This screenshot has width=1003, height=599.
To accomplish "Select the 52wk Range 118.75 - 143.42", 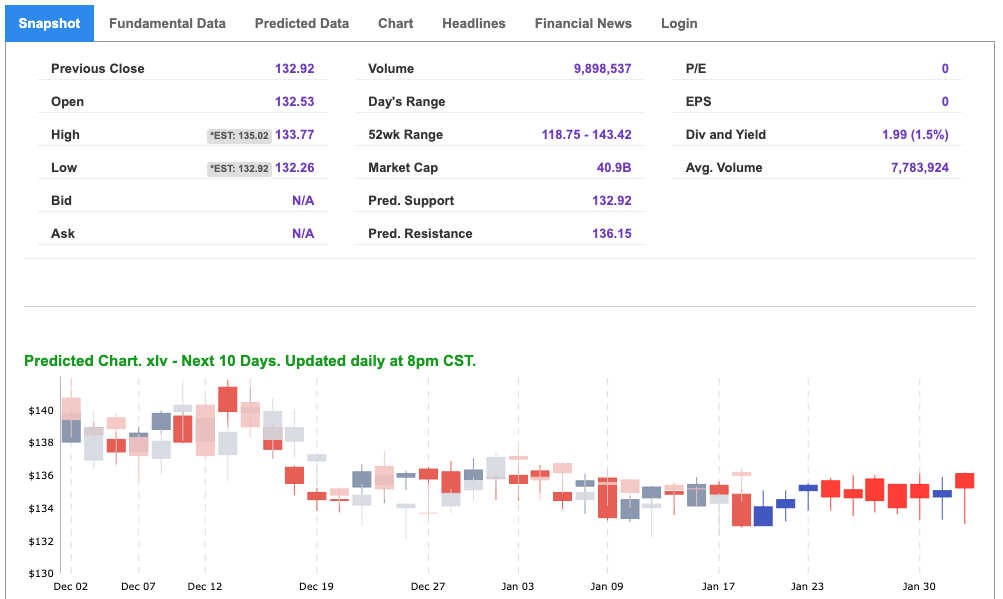I will (x=586, y=134).
